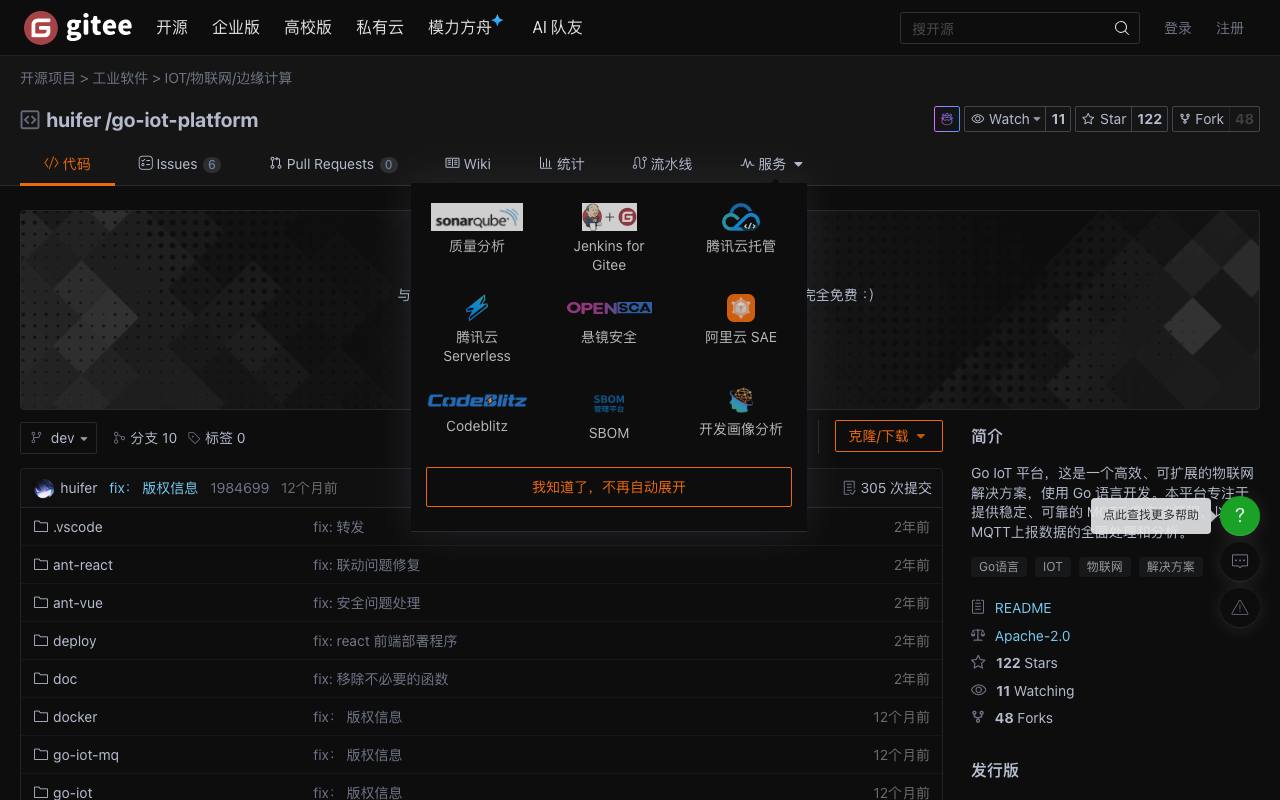Switch to the 代码 tab

(68, 164)
